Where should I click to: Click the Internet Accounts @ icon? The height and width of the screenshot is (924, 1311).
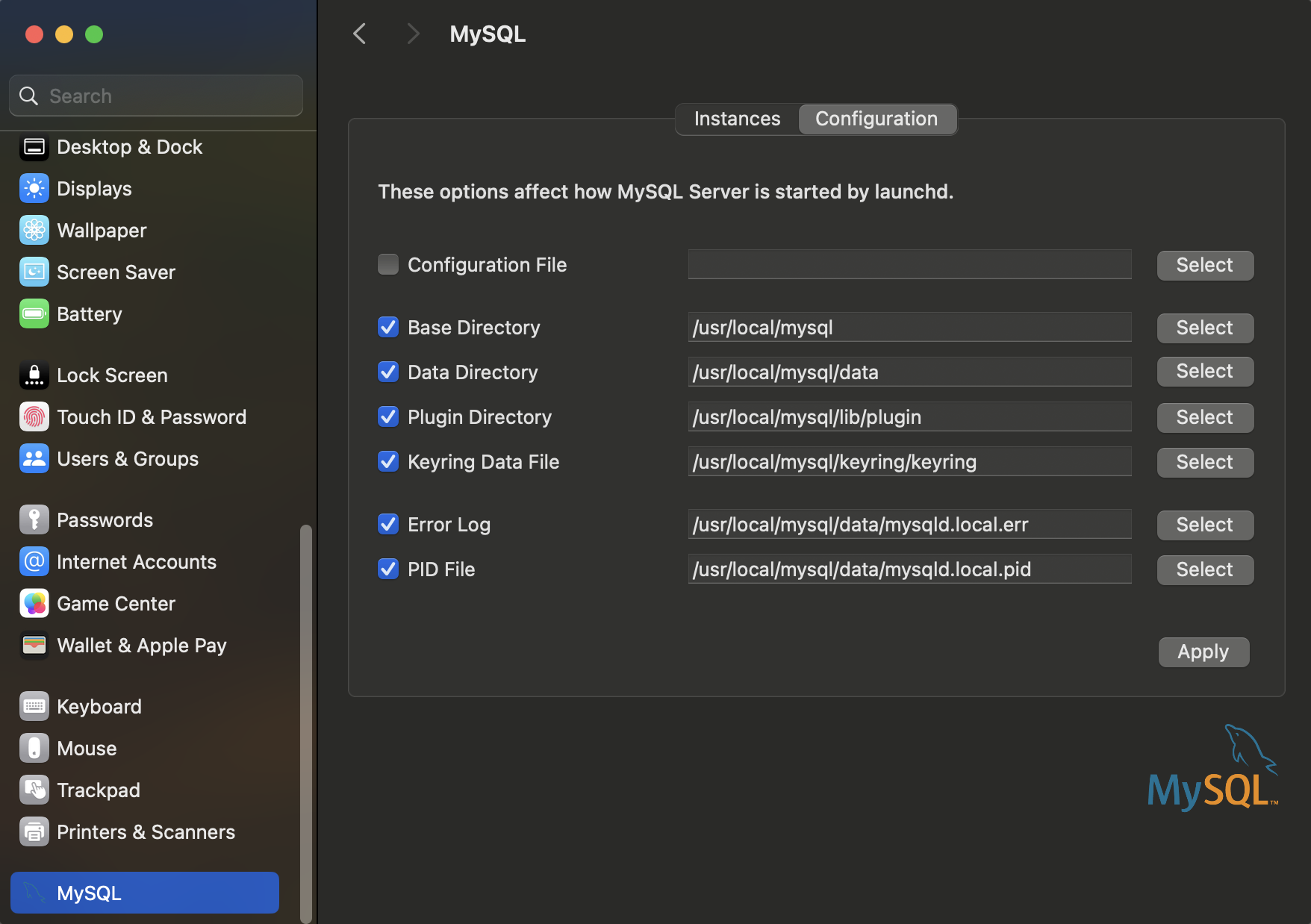coord(34,562)
